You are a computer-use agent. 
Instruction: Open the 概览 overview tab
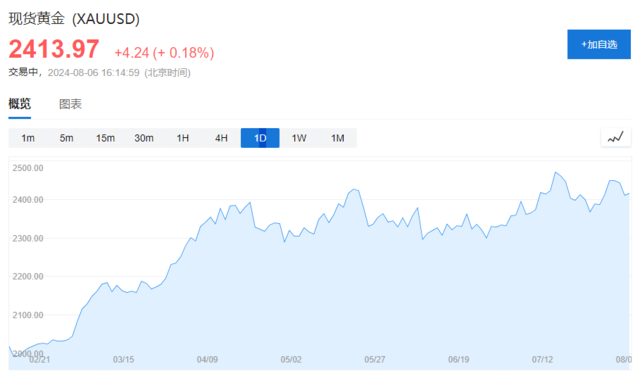(x=20, y=104)
